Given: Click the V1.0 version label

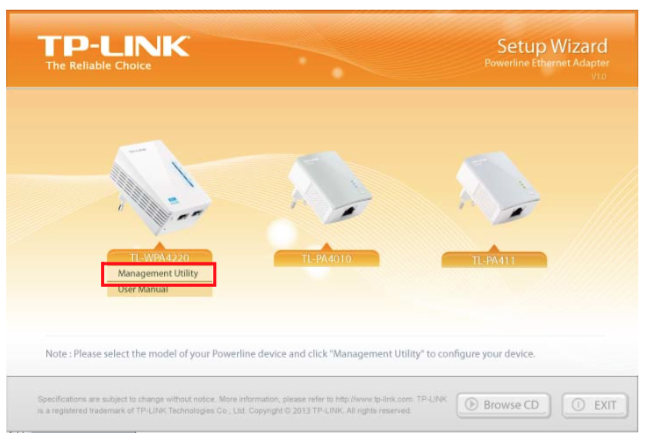Looking at the screenshot, I should 599,77.
